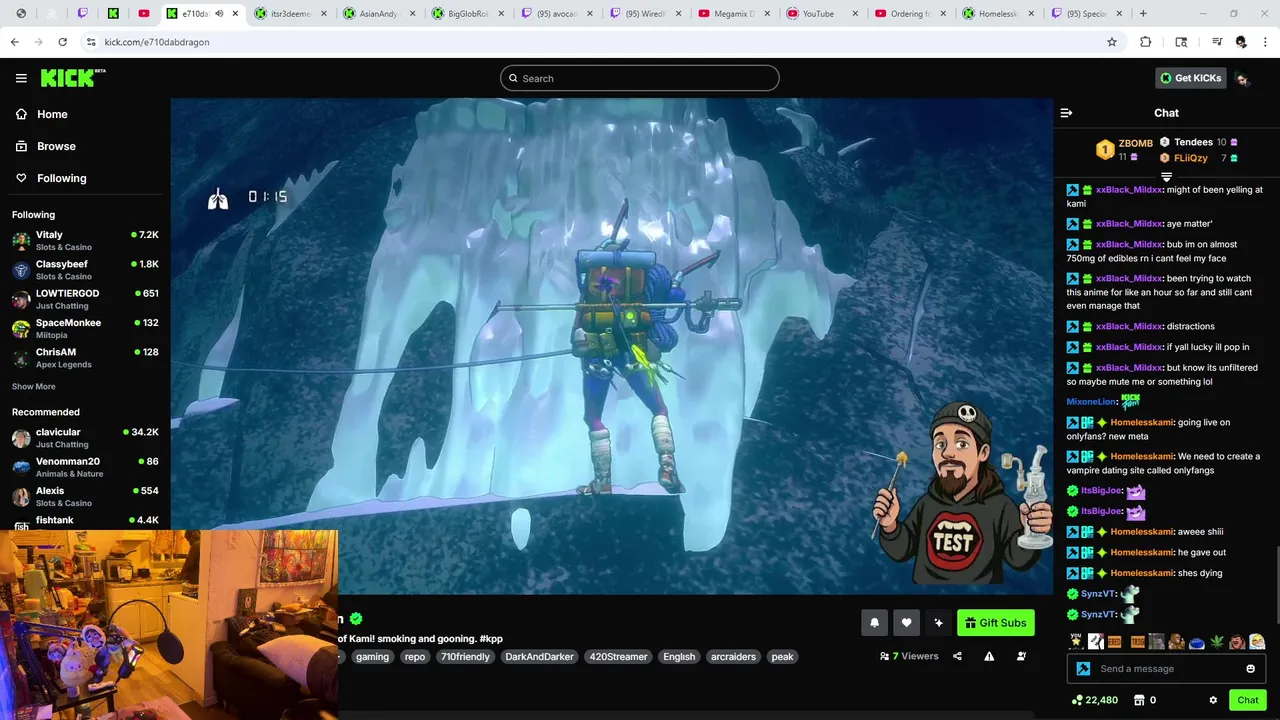
Task: Expand the leaderboard under top gifters
Action: (x=1166, y=177)
